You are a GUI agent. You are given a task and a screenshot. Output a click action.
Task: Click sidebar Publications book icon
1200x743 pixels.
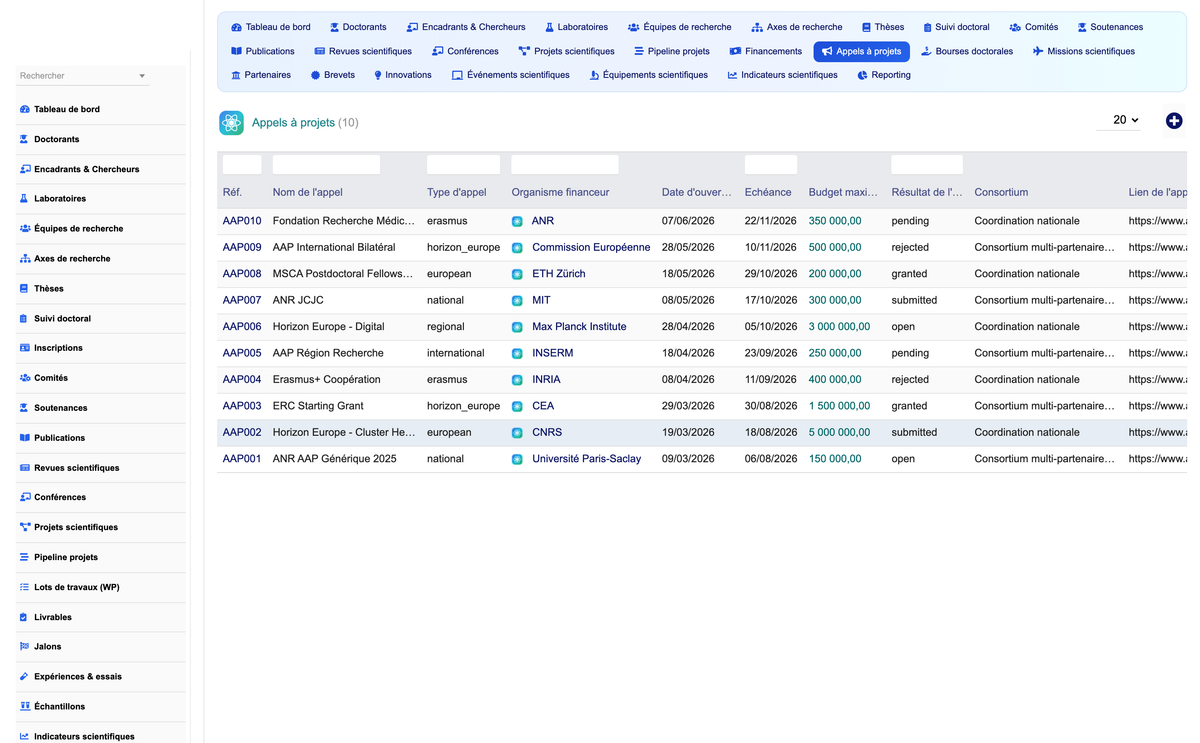tap(25, 438)
